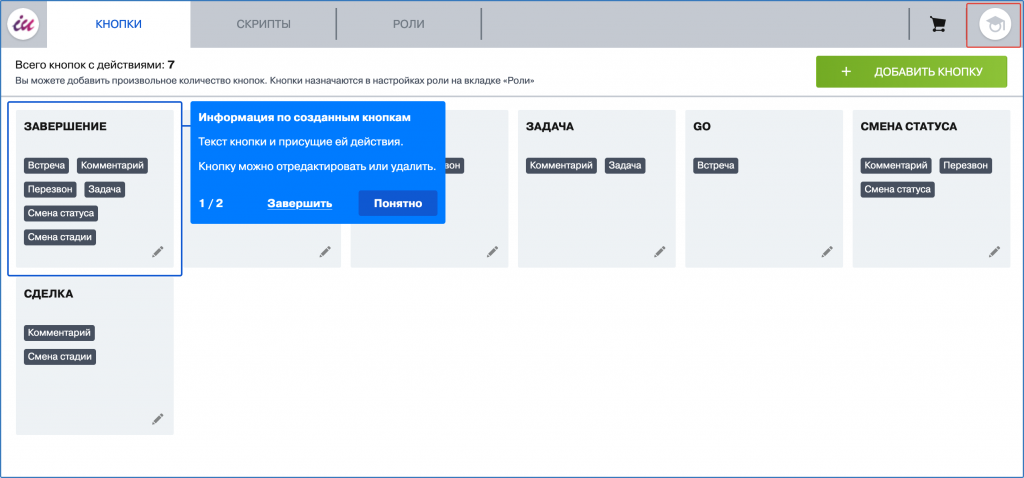The height and width of the screenshot is (478, 1024).
Task: Click the app logo icon
Action: 22,24
